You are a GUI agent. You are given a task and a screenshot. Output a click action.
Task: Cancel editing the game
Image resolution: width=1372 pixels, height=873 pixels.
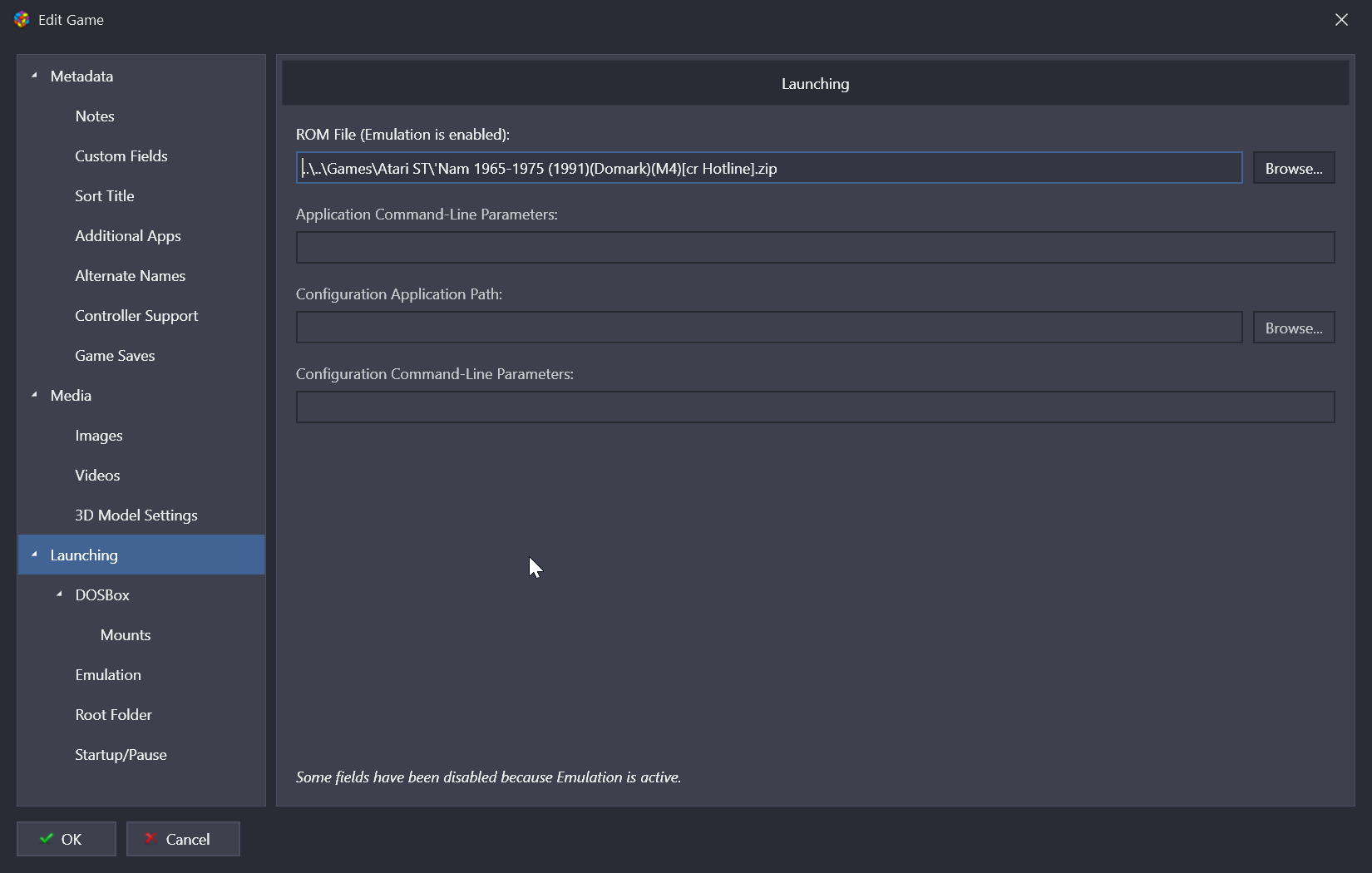point(183,839)
